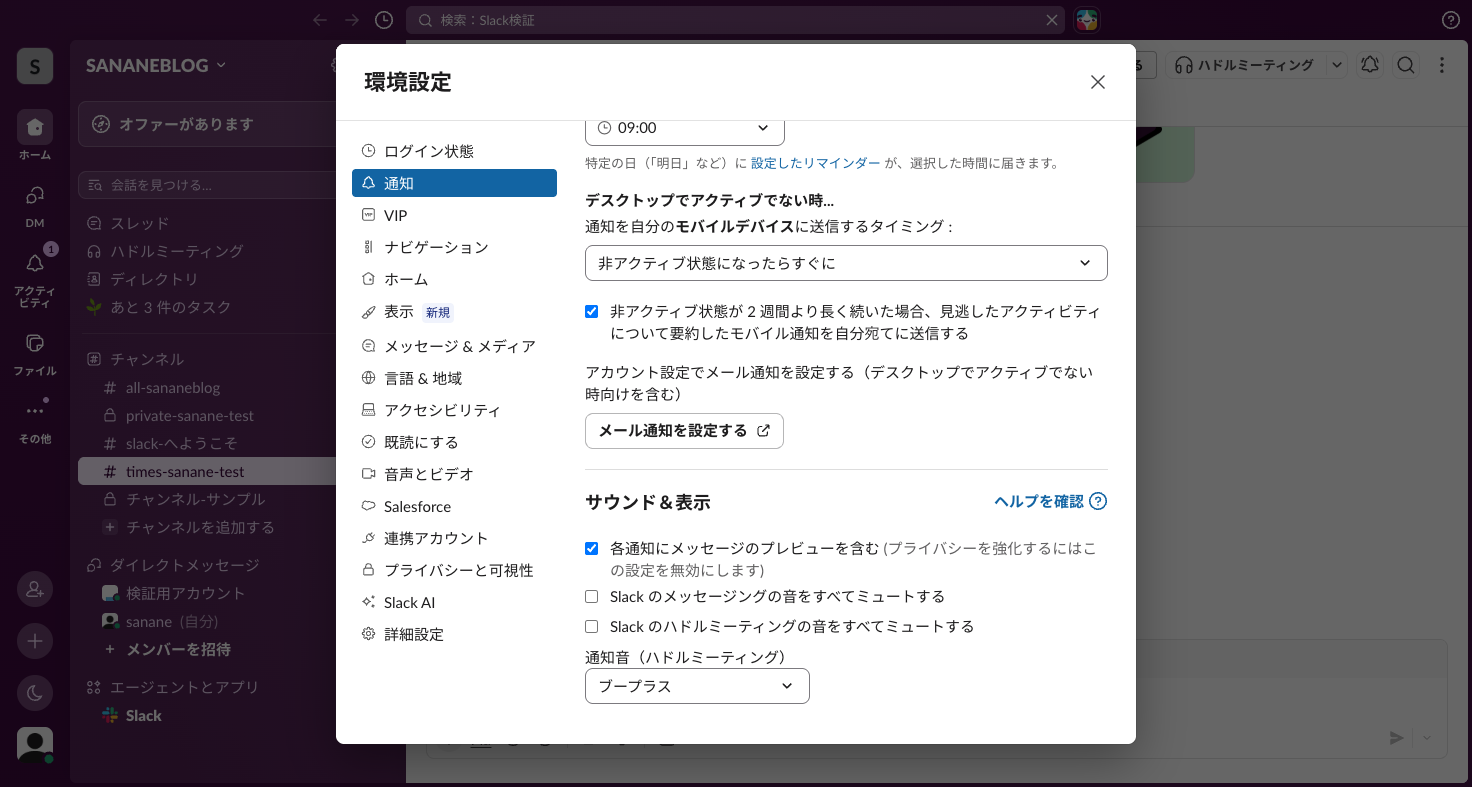Select メッセージ & メディア settings tab

454,346
